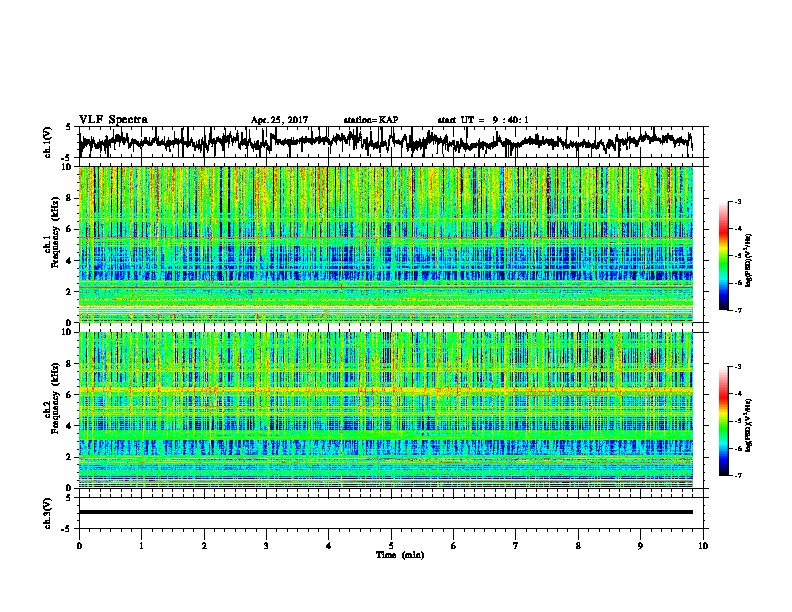
Task: Click the '-7' label on ch.2 color bar
Action: click(737, 475)
